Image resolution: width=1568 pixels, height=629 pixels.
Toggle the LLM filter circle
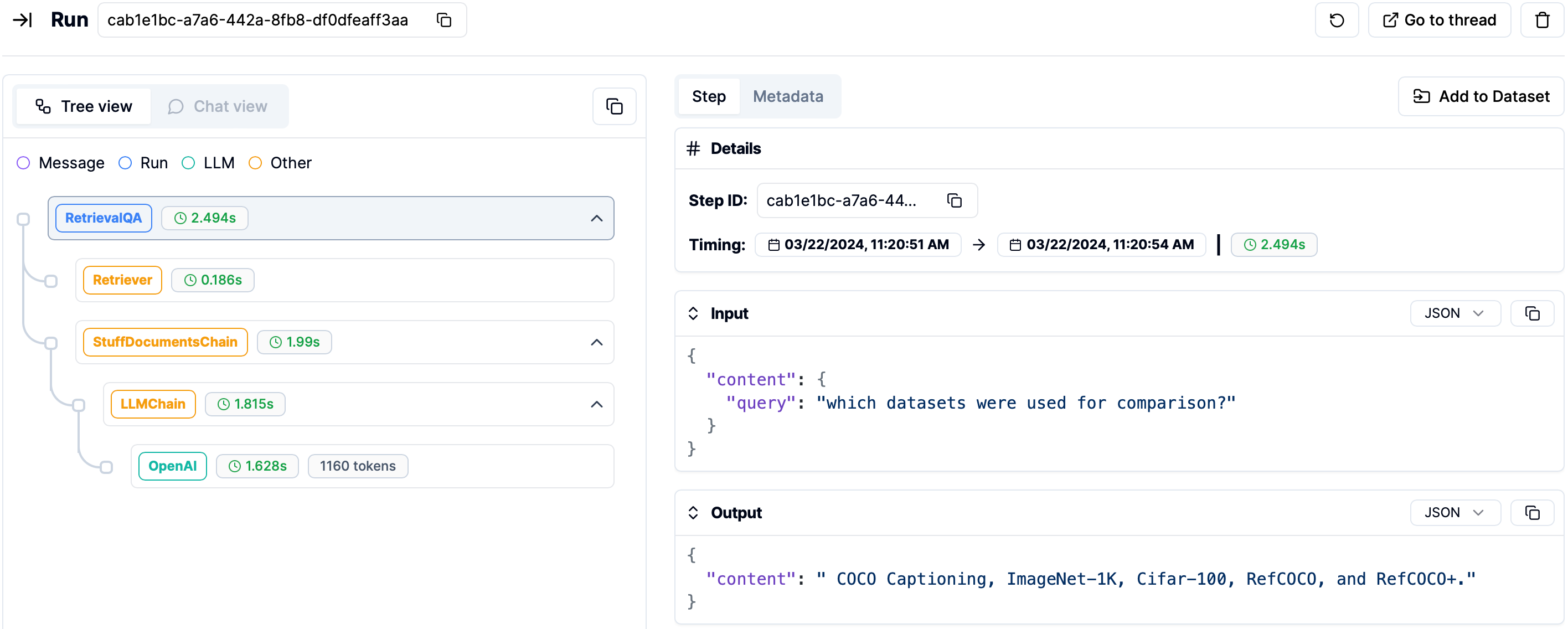[x=188, y=163]
